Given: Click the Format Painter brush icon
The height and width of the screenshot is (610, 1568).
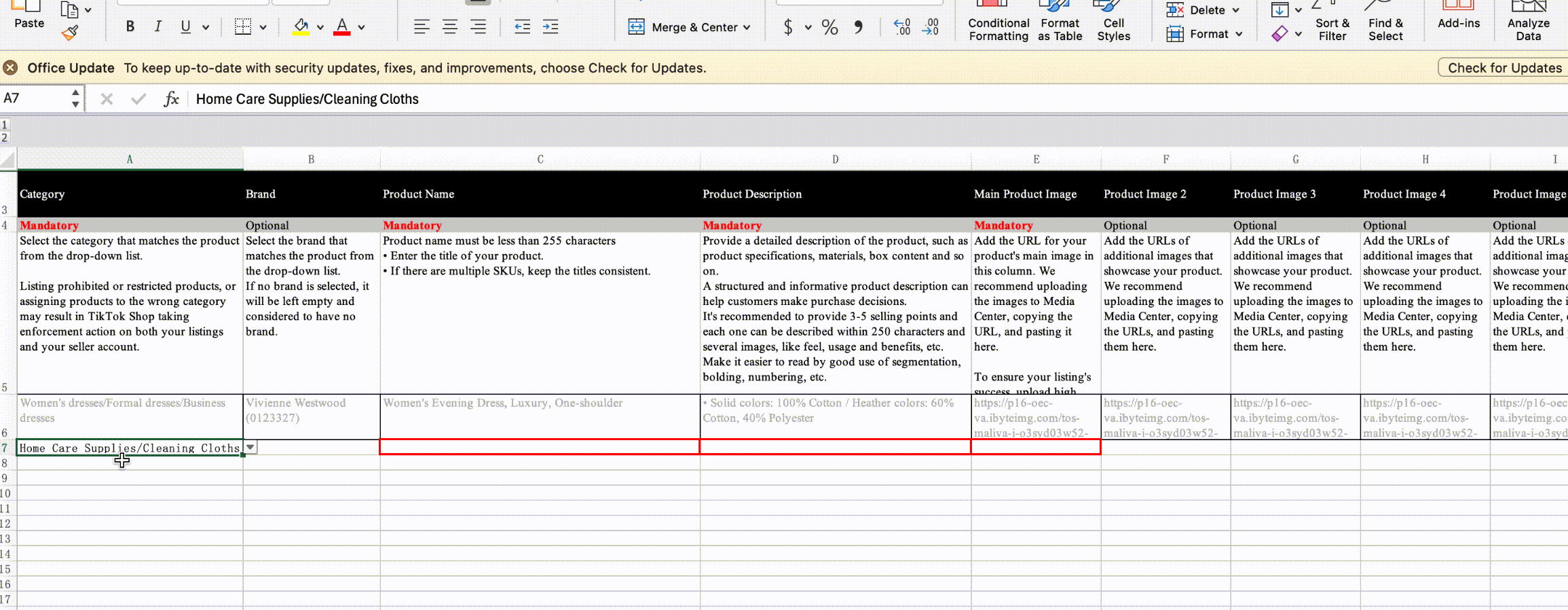Looking at the screenshot, I should coord(70,33).
